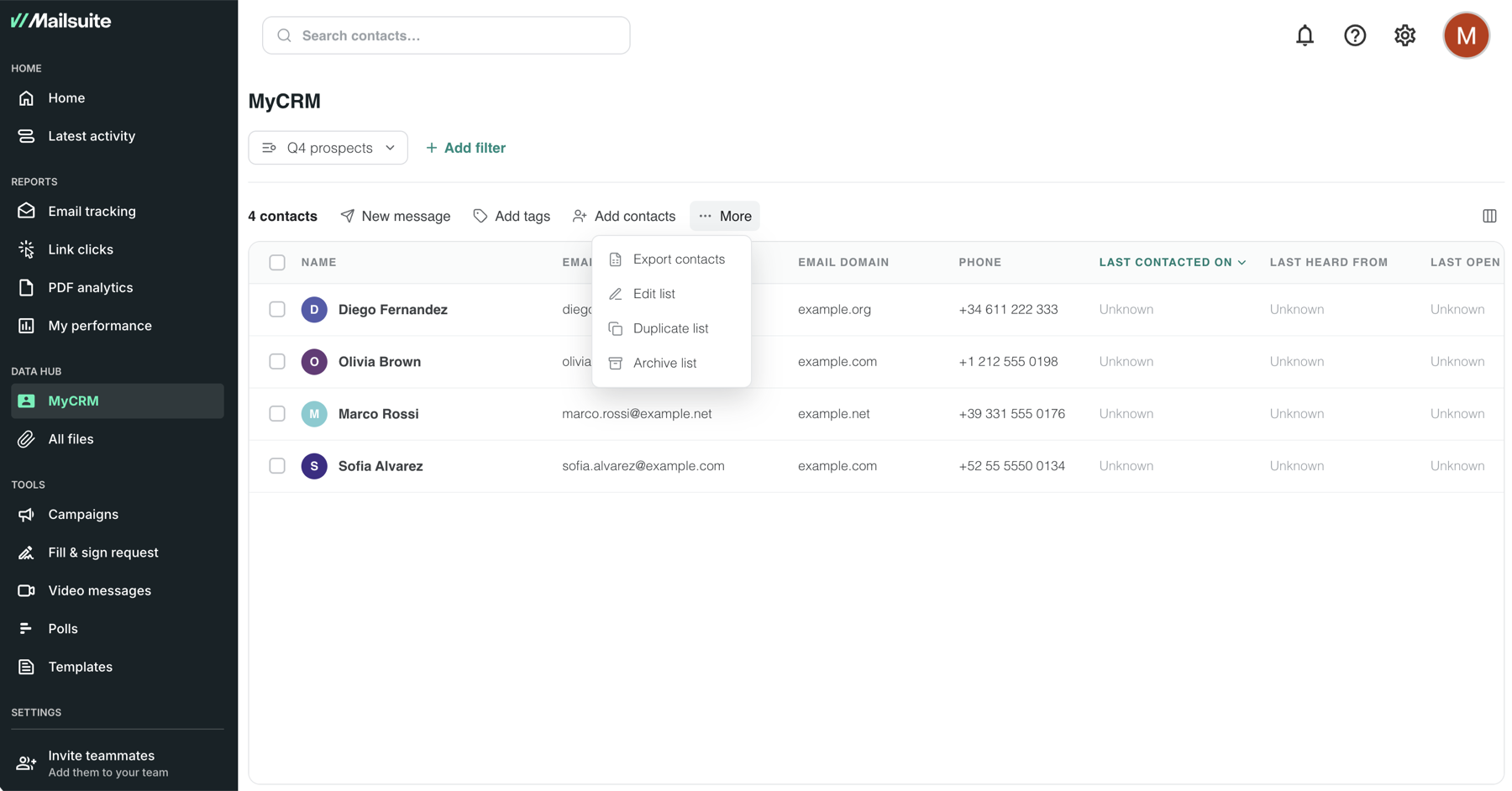
Task: Open settings gear icon
Action: coord(1405,35)
